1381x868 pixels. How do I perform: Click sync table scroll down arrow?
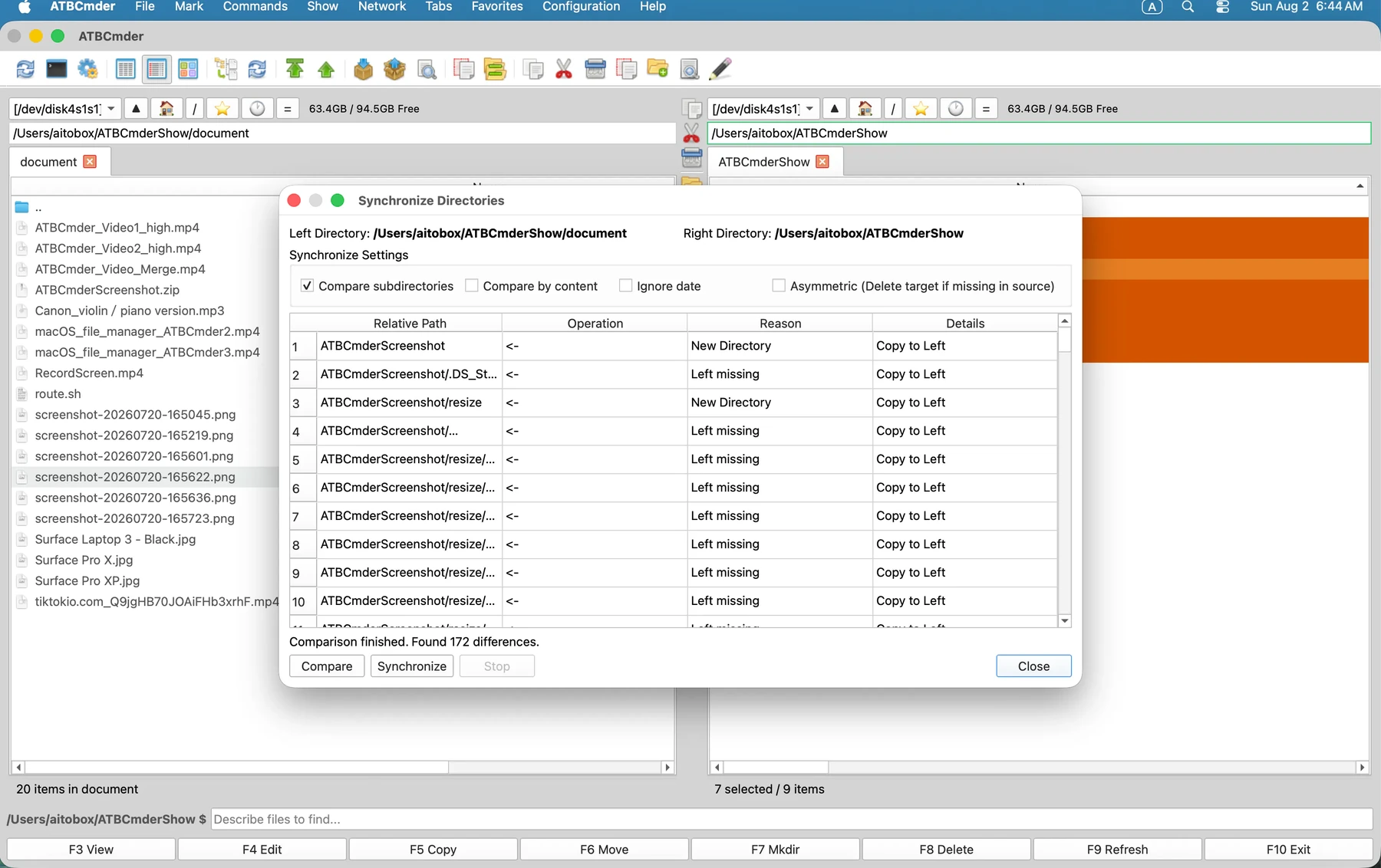(x=1065, y=621)
